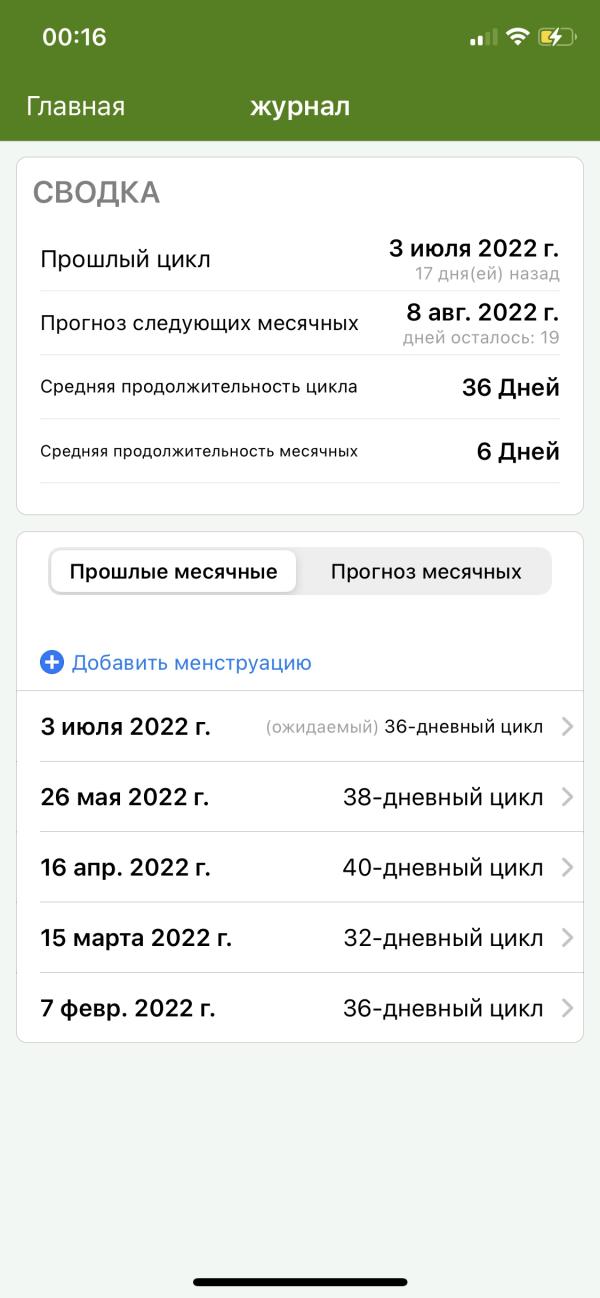Image resolution: width=600 pixels, height=1298 pixels.
Task: Open the expected 36-дневный цикл entry
Action: (x=300, y=726)
